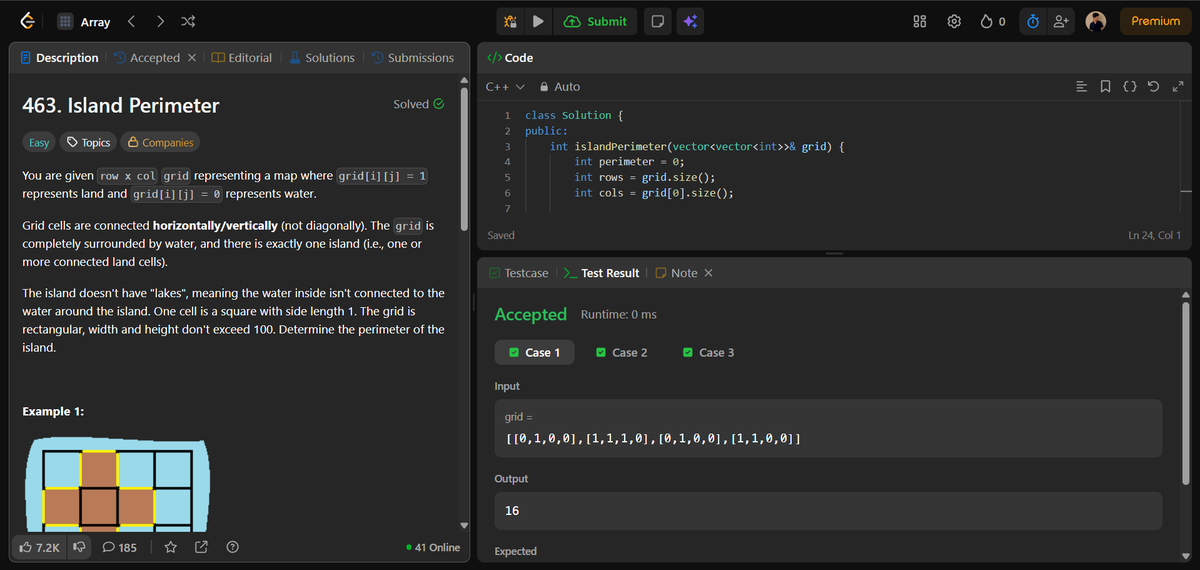Select Case 3 result
This screenshot has width=1200, height=570.
click(709, 352)
